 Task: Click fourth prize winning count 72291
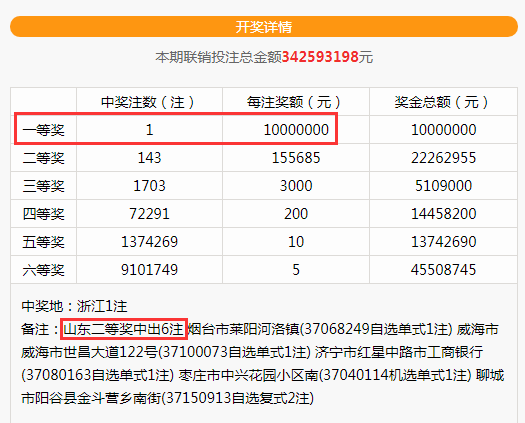[149, 214]
